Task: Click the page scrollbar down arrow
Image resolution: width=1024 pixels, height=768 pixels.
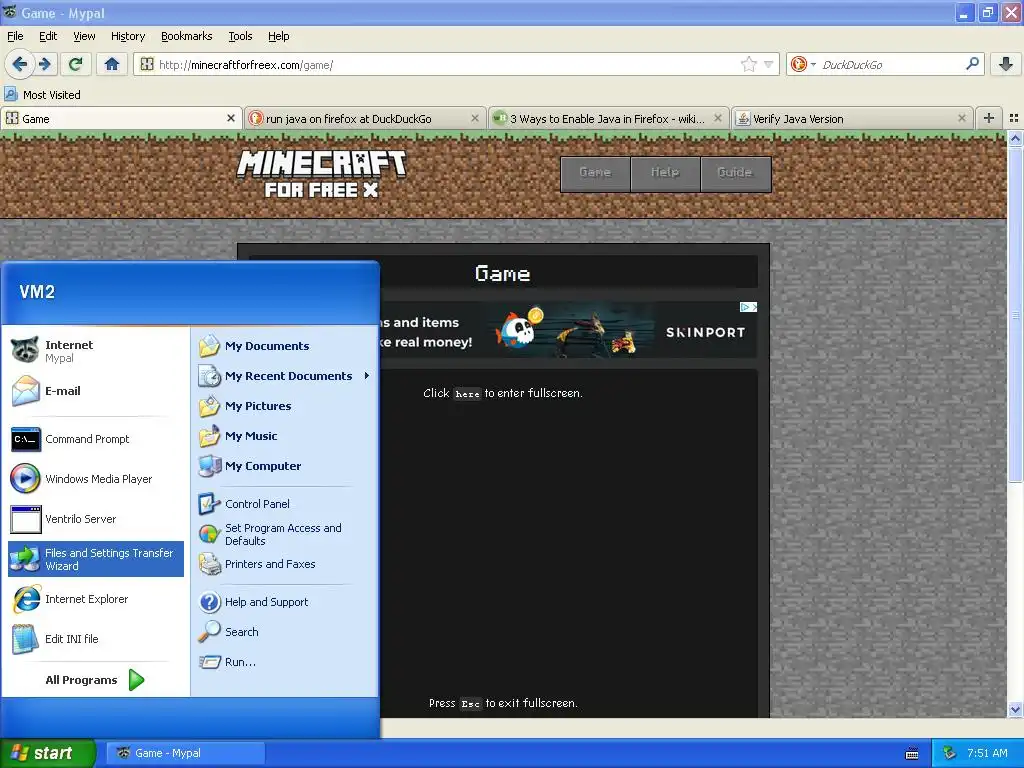Action: pos(1015,710)
